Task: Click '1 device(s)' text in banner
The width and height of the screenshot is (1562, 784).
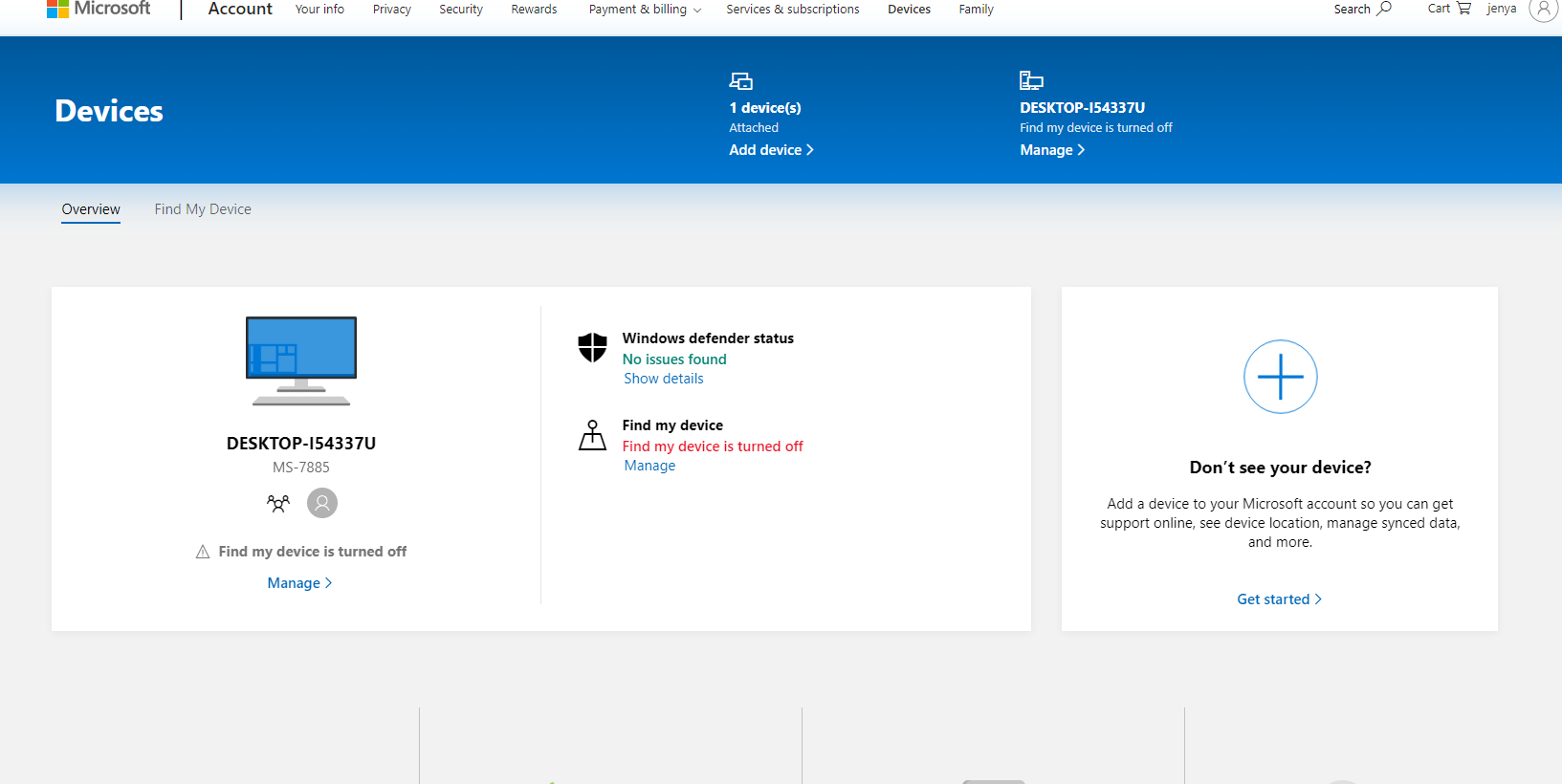Action: pos(765,108)
